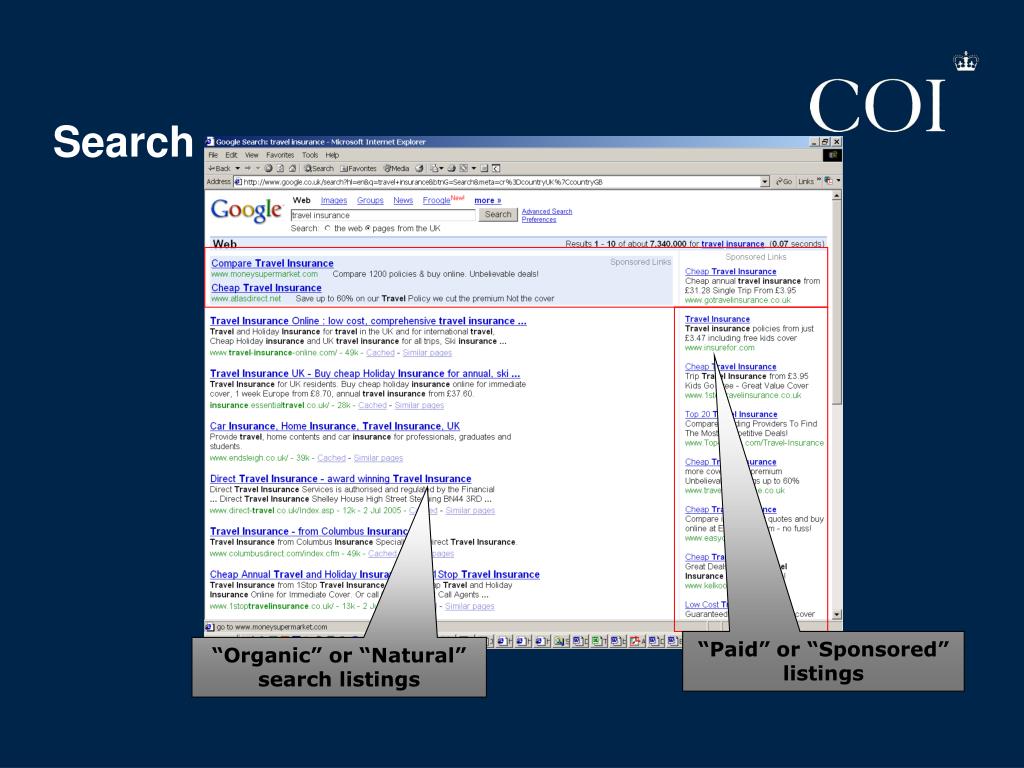Select the 'the web' search radio button
1024x768 pixels.
pyautogui.click(x=328, y=229)
